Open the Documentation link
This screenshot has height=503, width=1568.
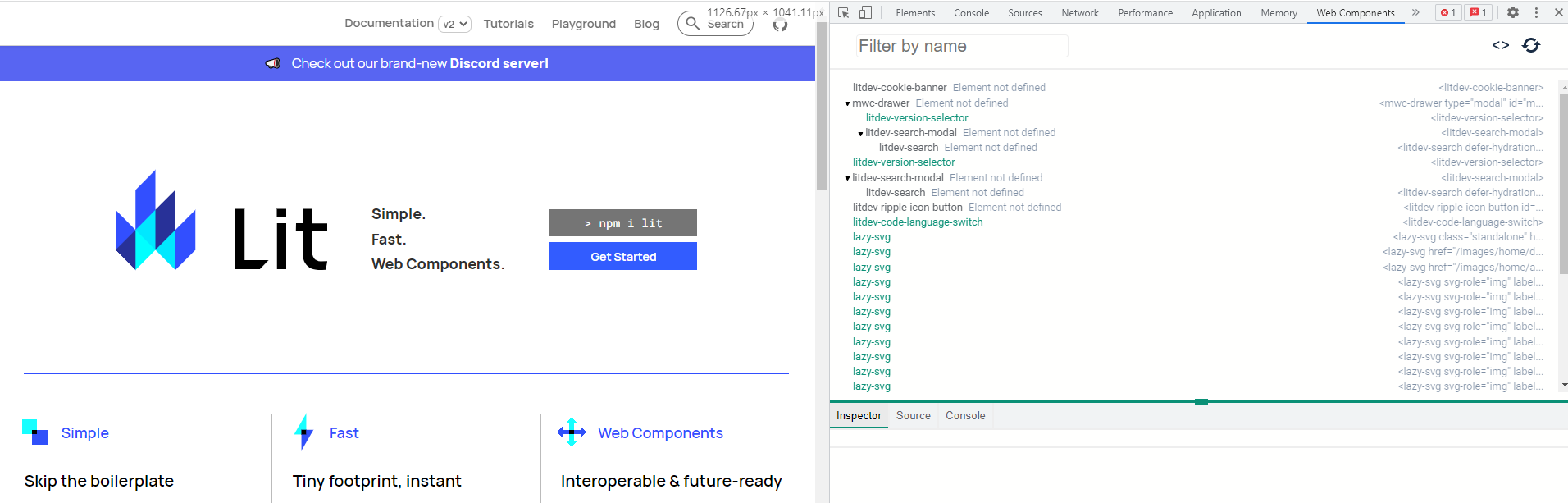(x=389, y=23)
